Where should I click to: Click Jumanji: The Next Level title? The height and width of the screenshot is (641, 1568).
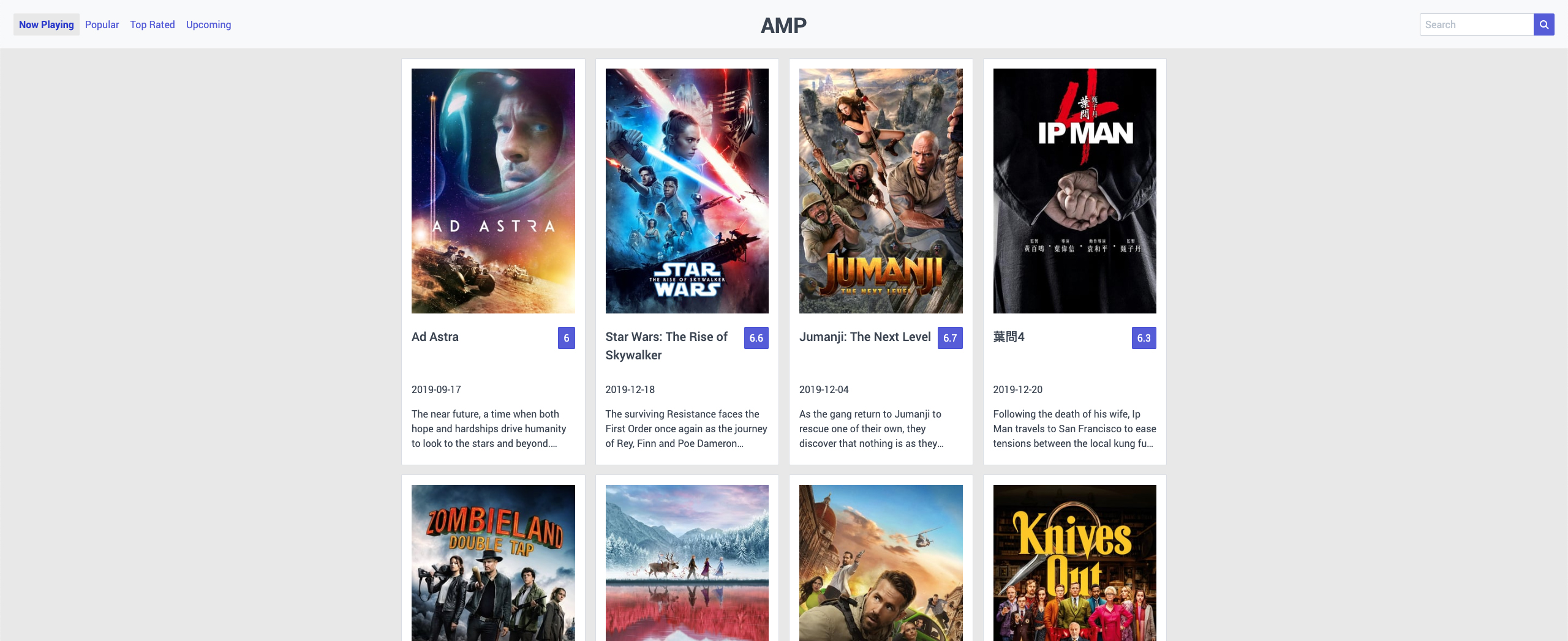(x=865, y=337)
